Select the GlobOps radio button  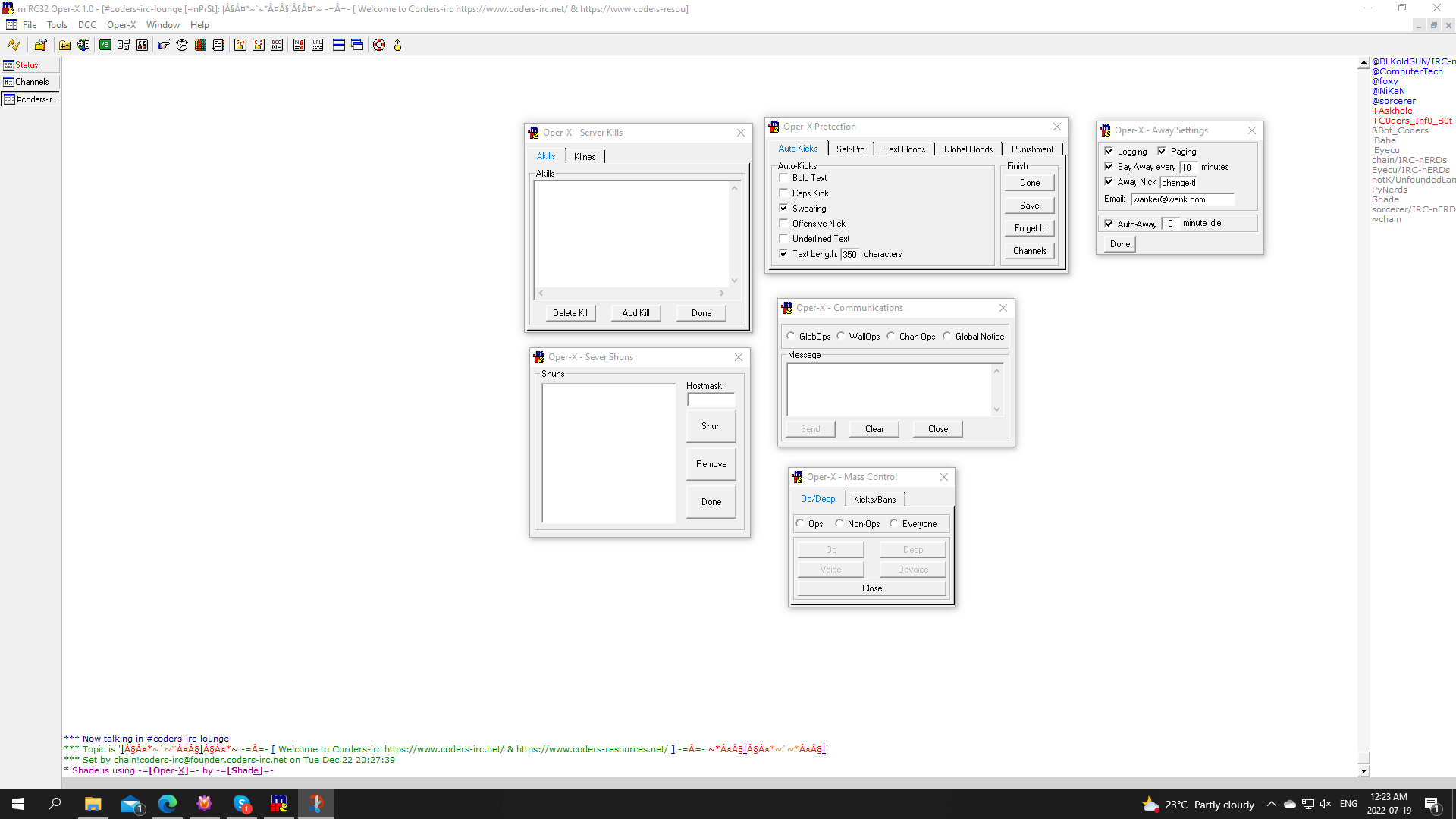point(791,336)
